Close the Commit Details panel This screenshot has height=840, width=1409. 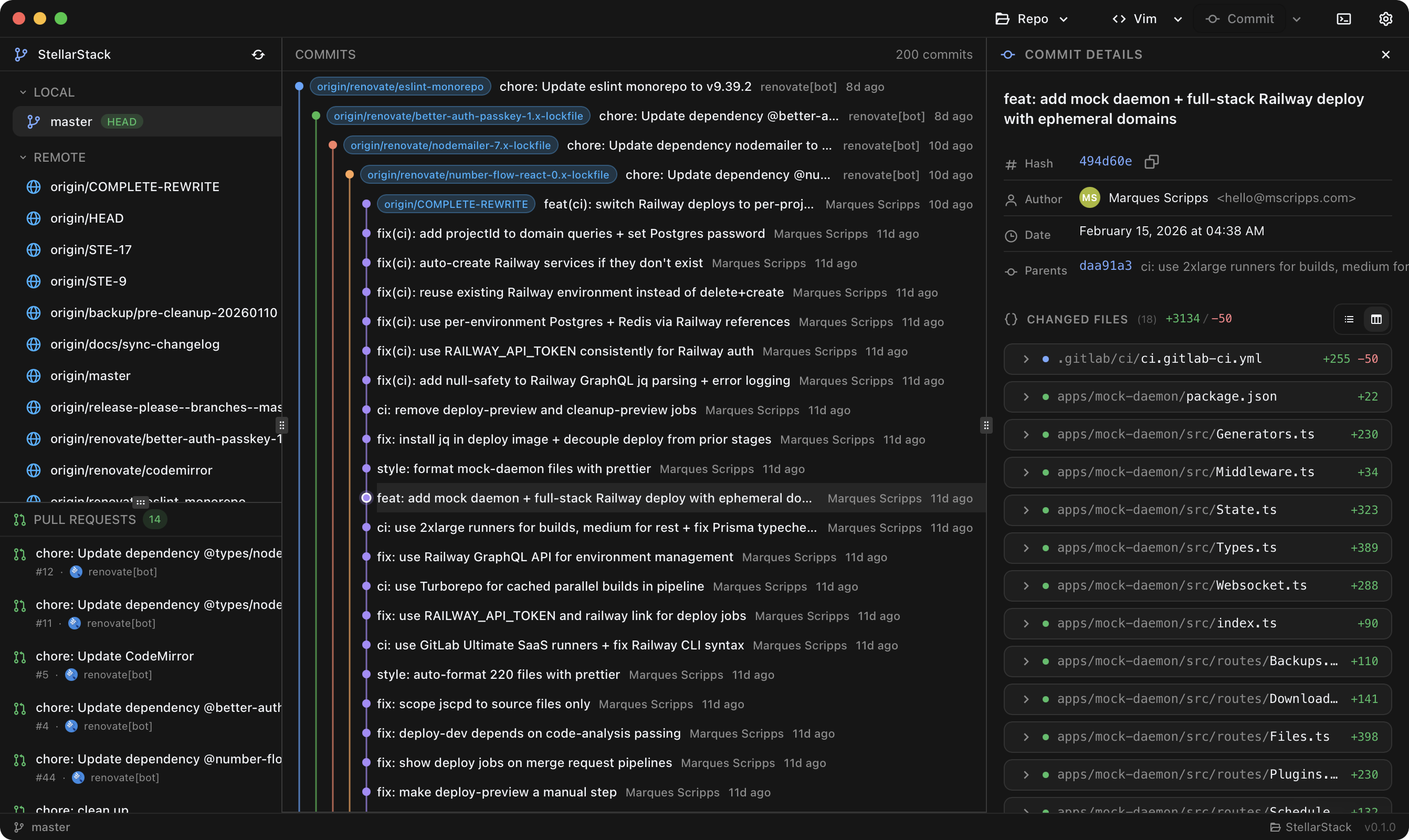tap(1385, 55)
